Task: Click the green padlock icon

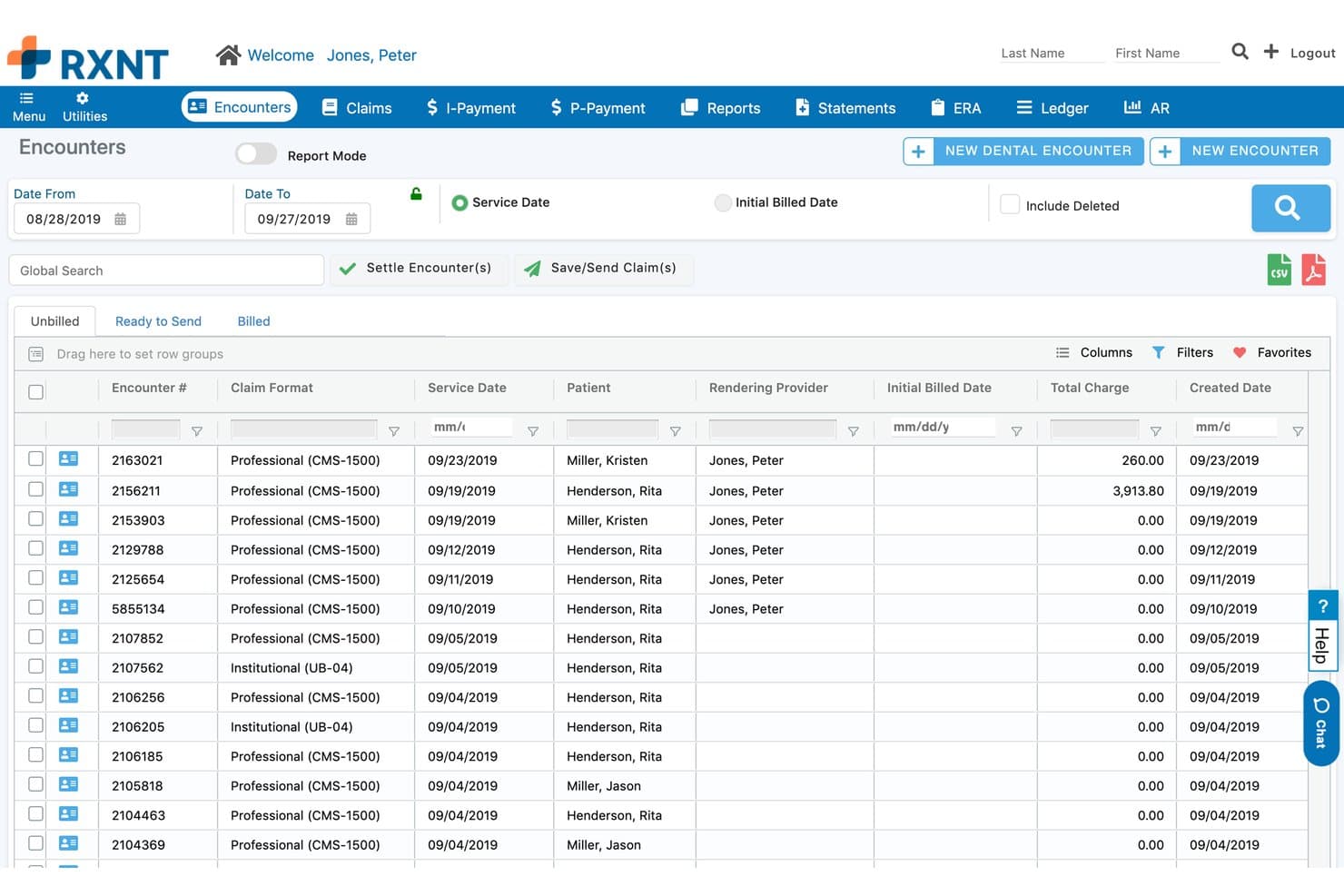Action: pos(416,193)
